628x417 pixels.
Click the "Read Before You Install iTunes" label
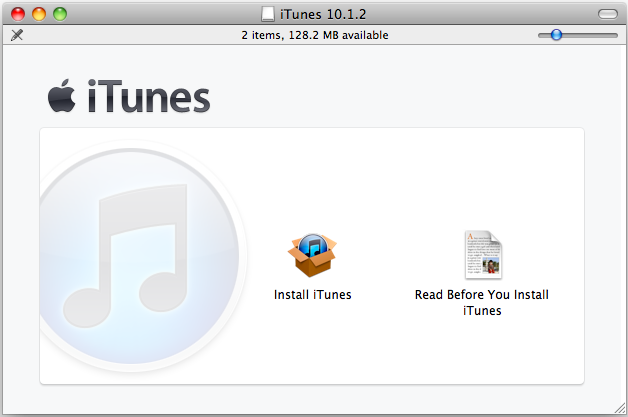[482, 302]
